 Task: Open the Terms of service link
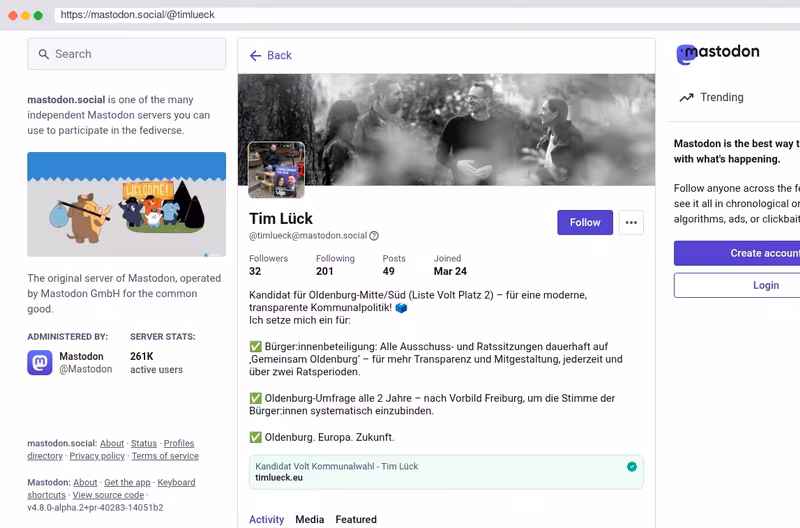[x=165, y=456]
